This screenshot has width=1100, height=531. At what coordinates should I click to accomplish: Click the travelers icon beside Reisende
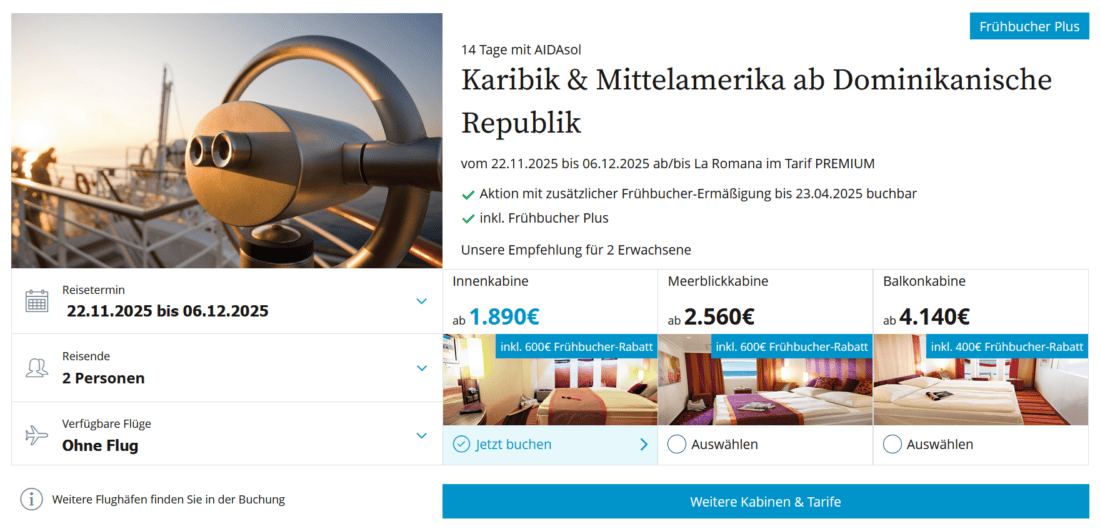pyautogui.click(x=36, y=368)
